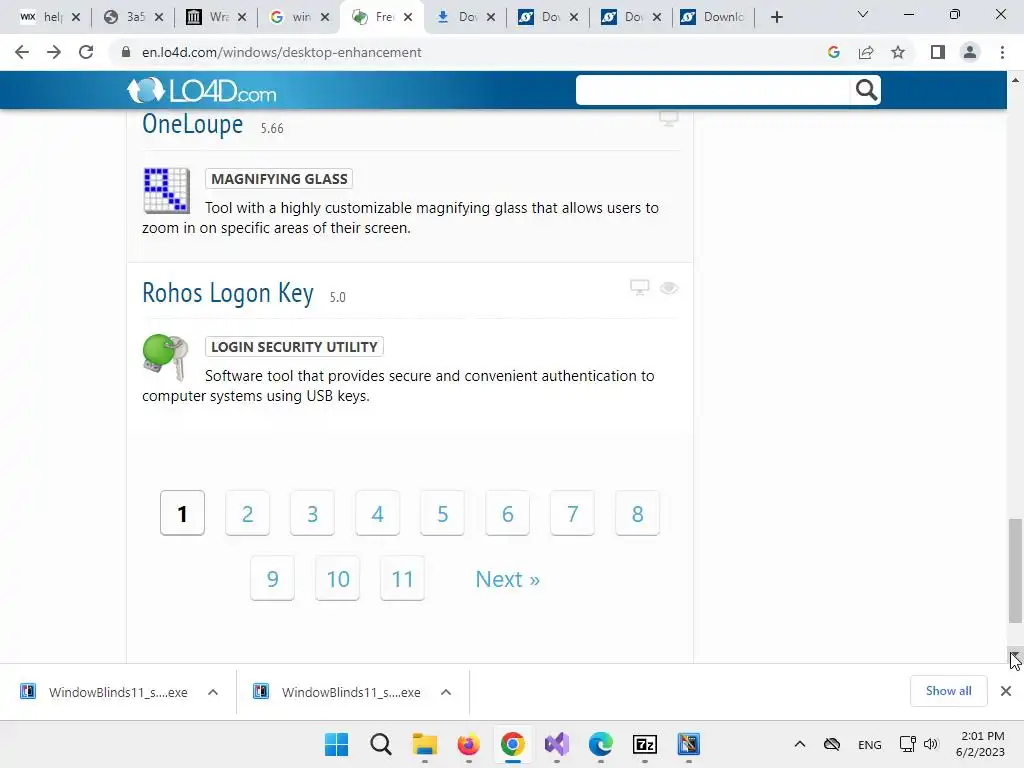The image size is (1024, 768).
Task: Expand options for second WindowBlinds11 download
Action: (x=446, y=692)
